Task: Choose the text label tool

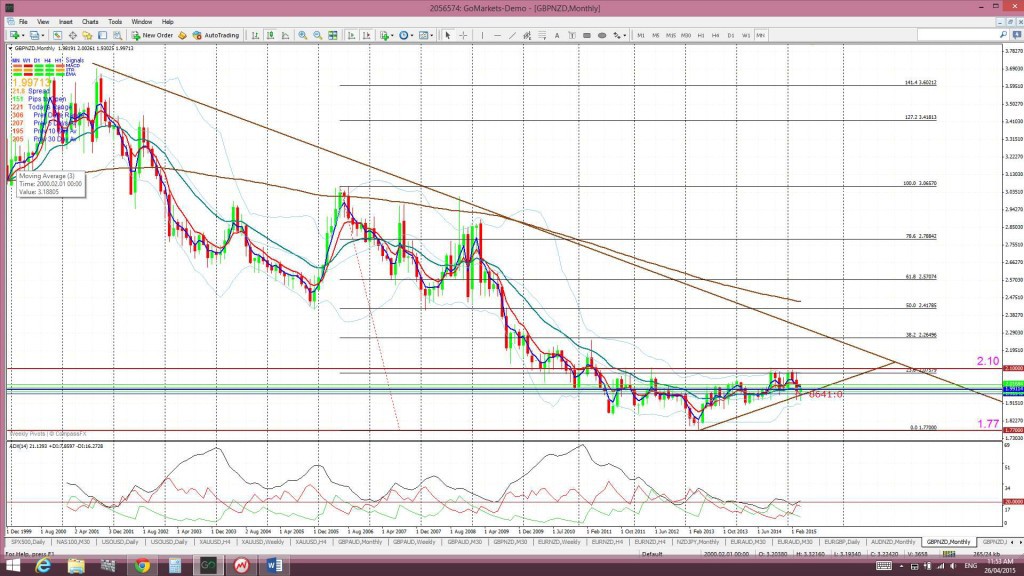Action: coord(557,35)
